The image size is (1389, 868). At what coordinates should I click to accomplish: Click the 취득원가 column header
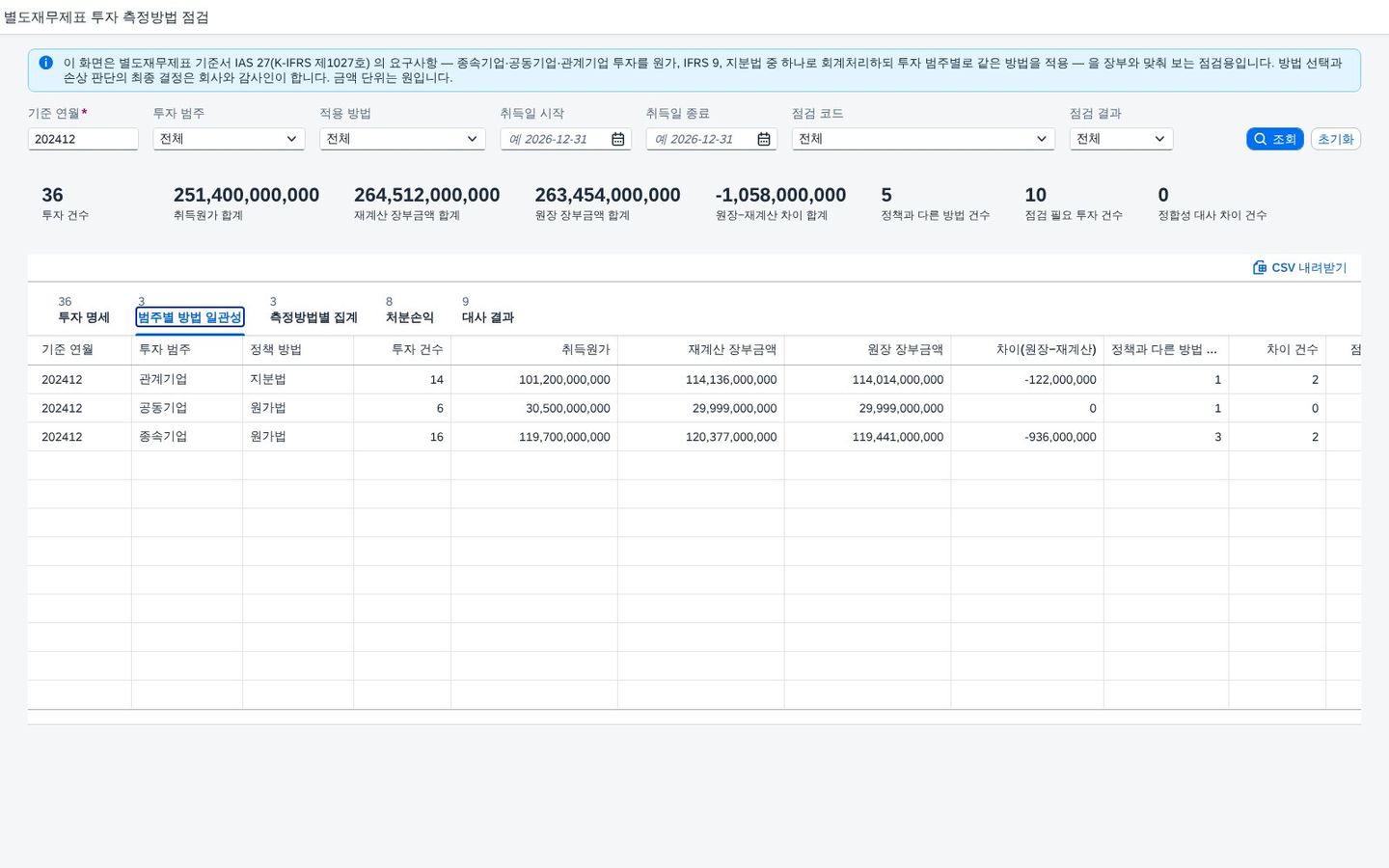[534, 350]
